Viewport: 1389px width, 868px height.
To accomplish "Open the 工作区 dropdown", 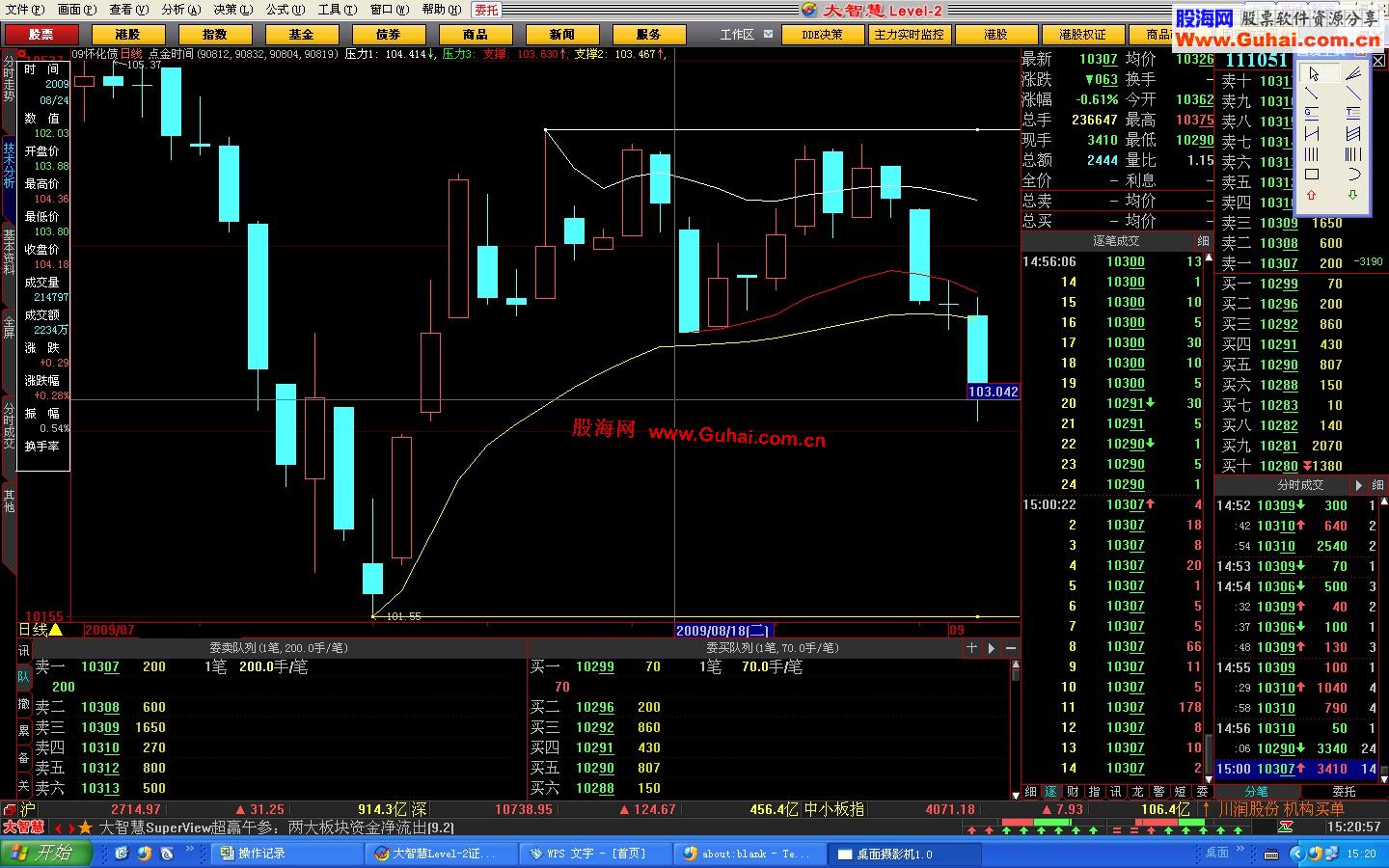I will pos(769,34).
